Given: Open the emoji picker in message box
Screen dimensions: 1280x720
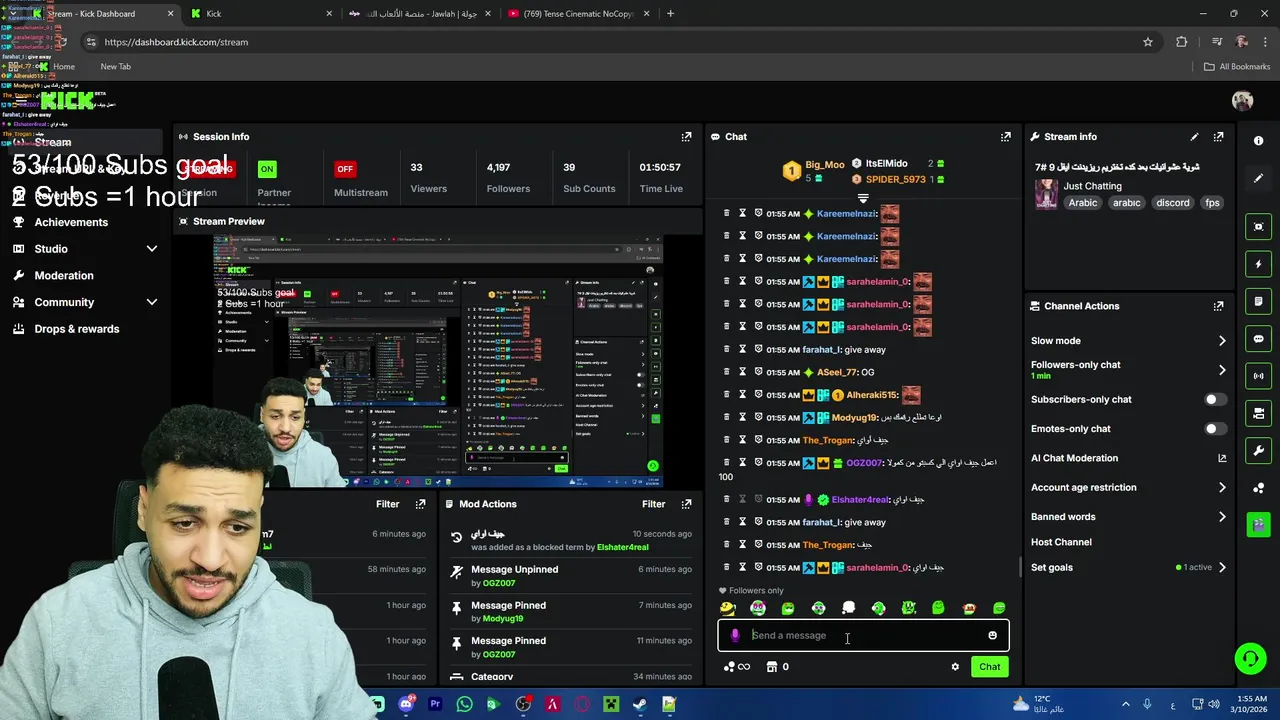Looking at the screenshot, I should (x=992, y=635).
